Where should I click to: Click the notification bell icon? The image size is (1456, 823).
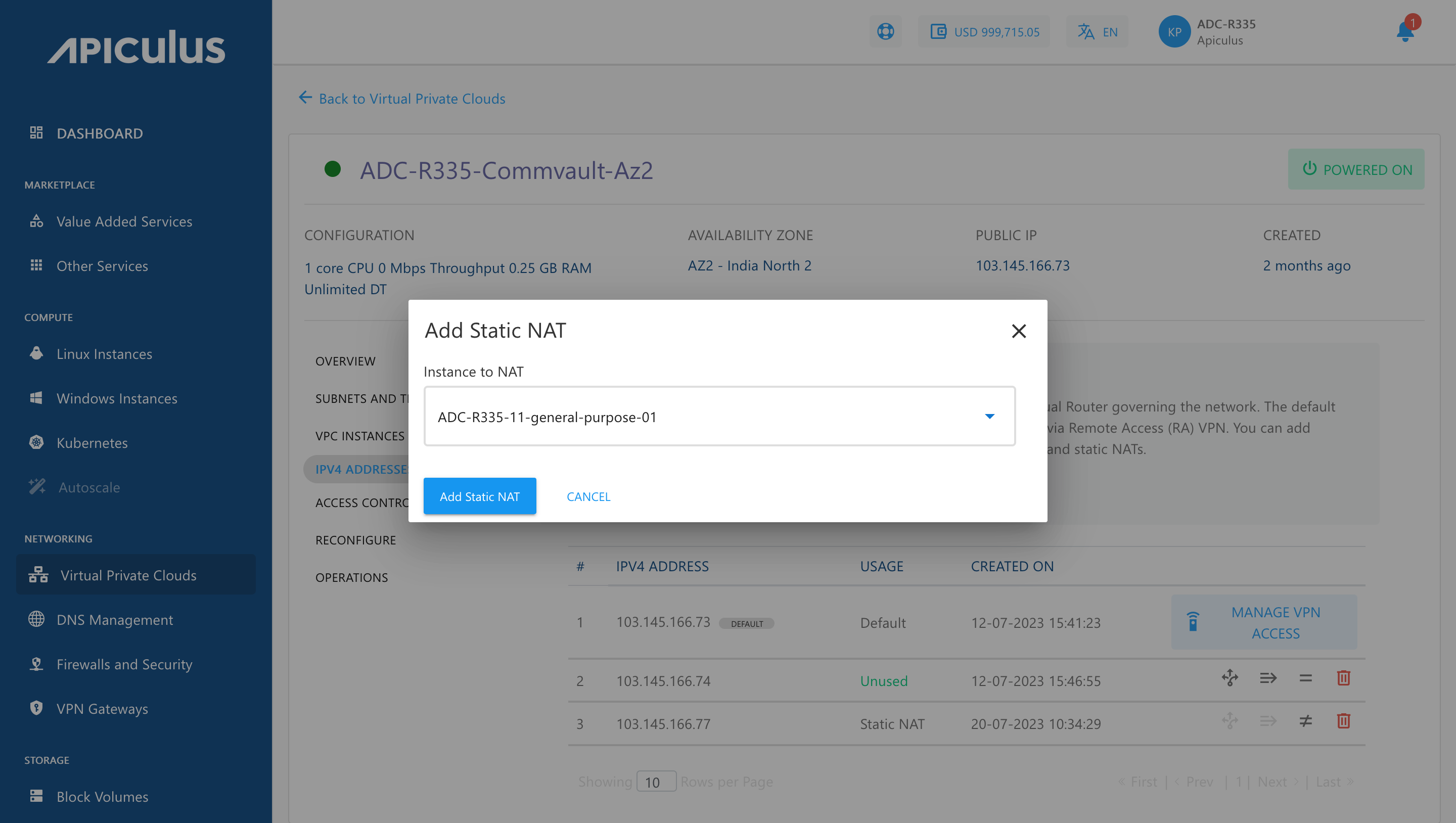coord(1403,32)
